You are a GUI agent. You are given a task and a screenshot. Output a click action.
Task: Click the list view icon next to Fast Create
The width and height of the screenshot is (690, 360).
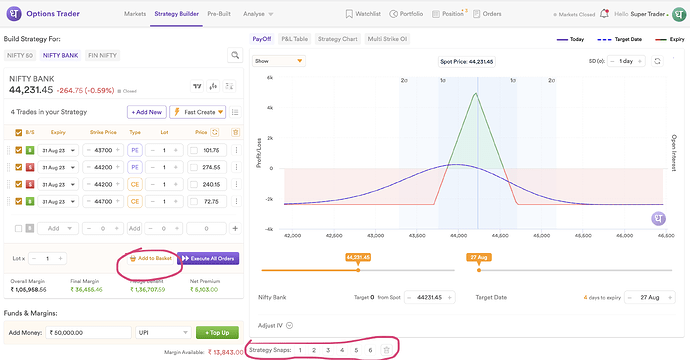[235, 112]
